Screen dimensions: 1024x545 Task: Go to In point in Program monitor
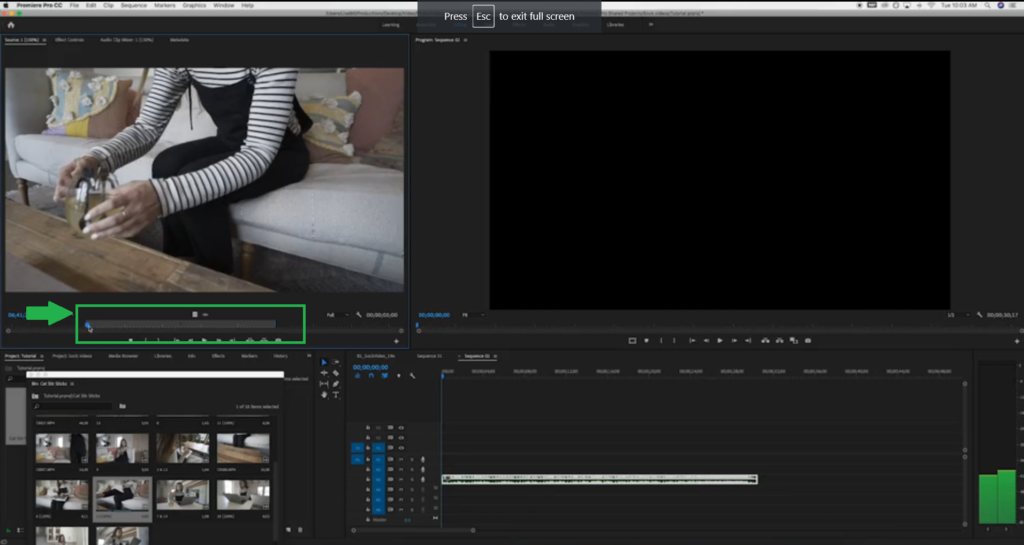[x=692, y=341]
